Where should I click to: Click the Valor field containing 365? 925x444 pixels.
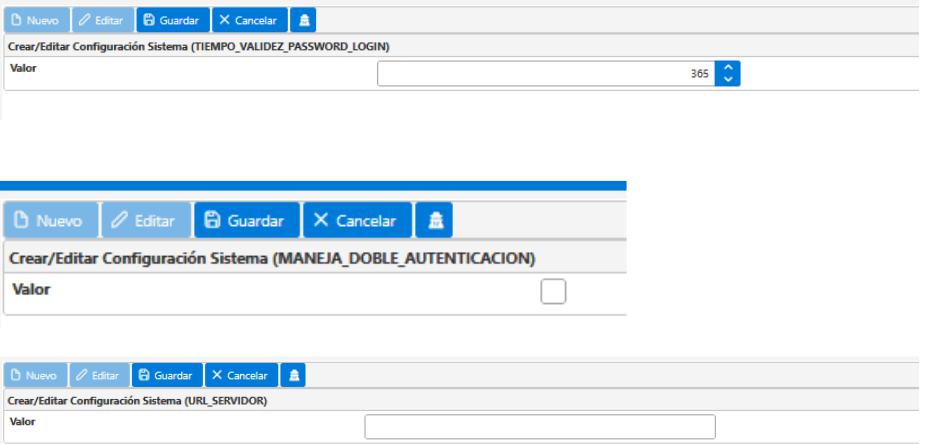546,74
